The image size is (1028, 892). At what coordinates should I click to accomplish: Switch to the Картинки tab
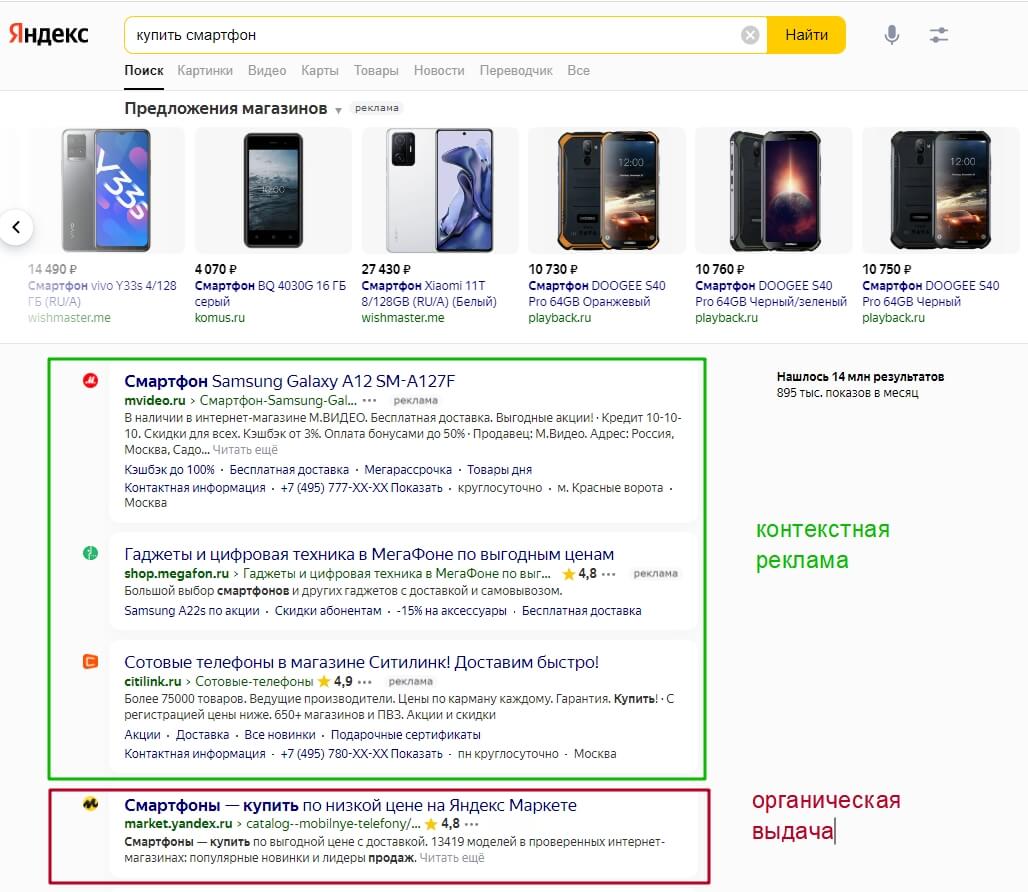[x=205, y=71]
